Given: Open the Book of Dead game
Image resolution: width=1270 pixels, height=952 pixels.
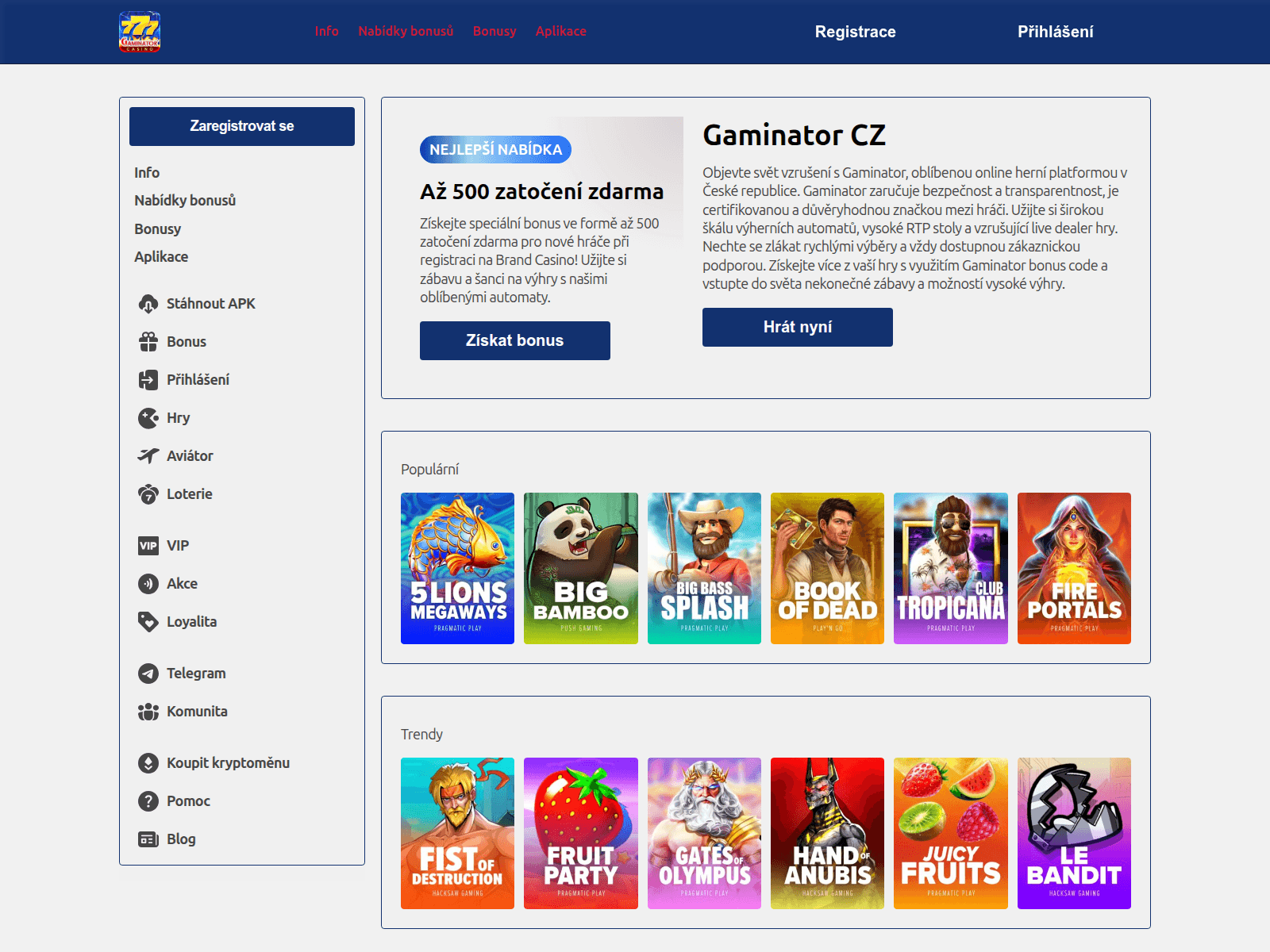Looking at the screenshot, I should pos(827,568).
